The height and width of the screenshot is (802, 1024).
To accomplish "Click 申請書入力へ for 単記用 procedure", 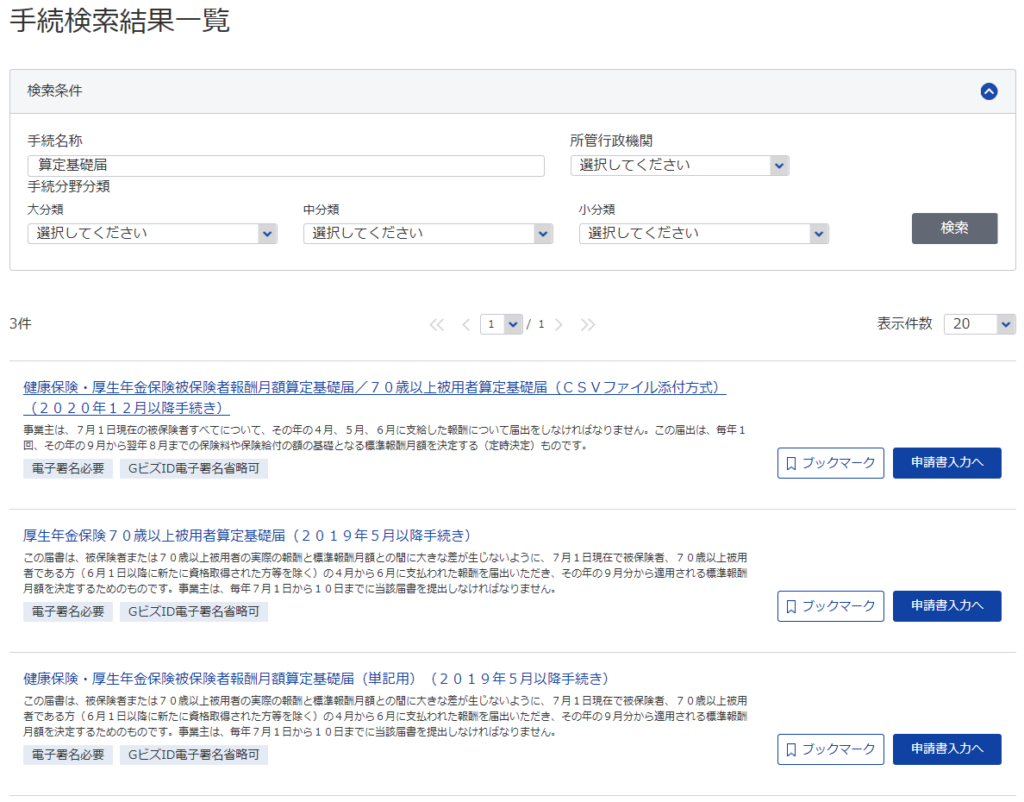I will tap(946, 749).
